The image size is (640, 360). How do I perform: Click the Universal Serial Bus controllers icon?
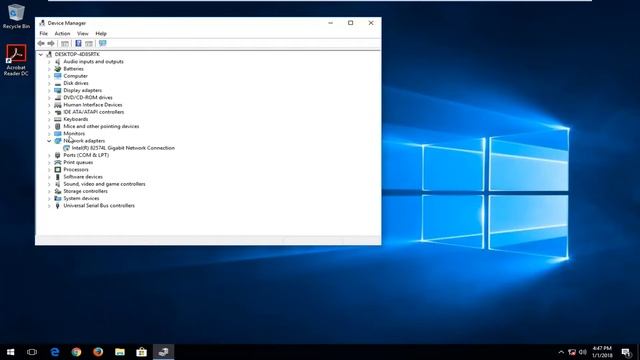58,206
